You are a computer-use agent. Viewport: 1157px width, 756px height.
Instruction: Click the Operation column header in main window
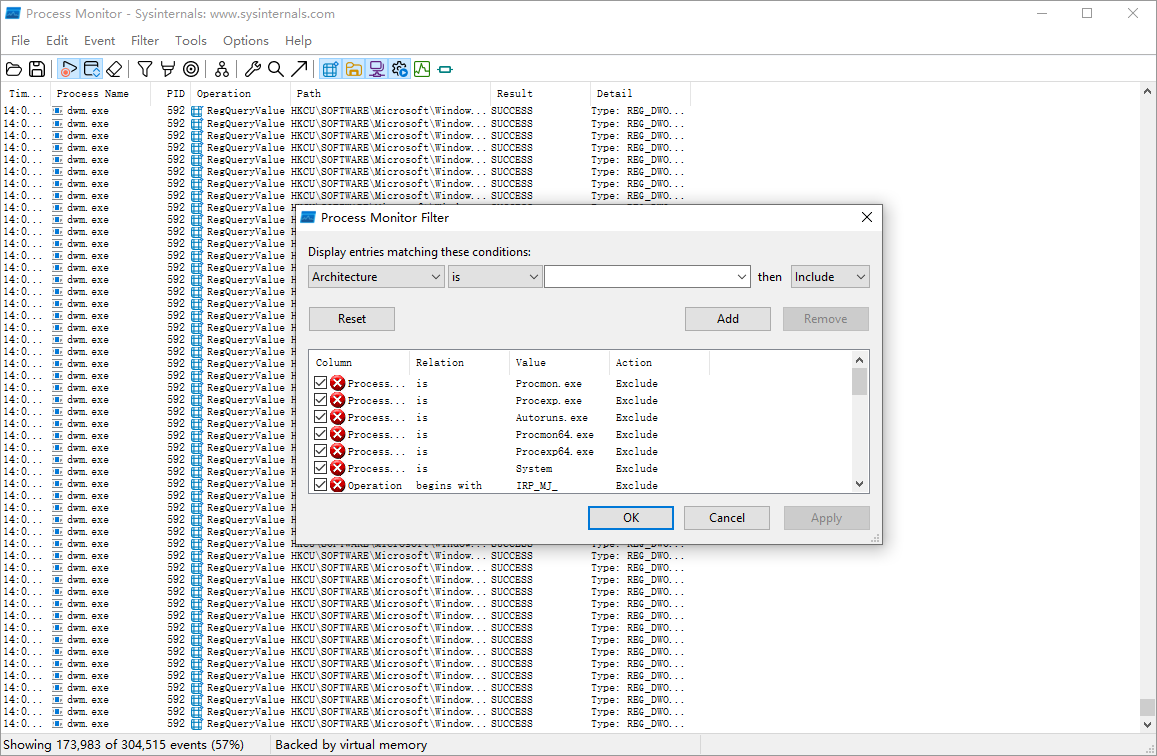241,94
